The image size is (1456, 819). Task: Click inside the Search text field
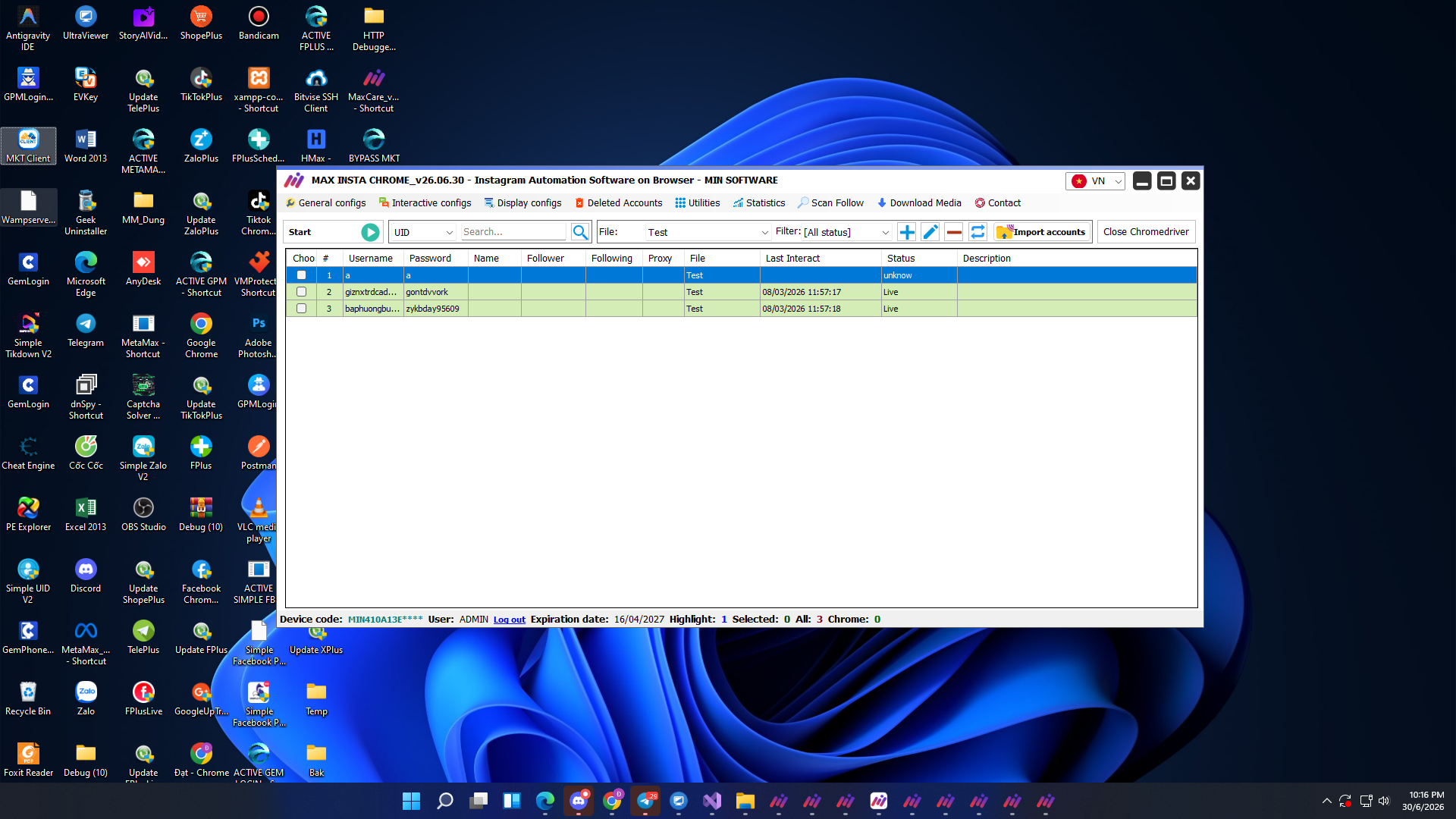click(513, 232)
